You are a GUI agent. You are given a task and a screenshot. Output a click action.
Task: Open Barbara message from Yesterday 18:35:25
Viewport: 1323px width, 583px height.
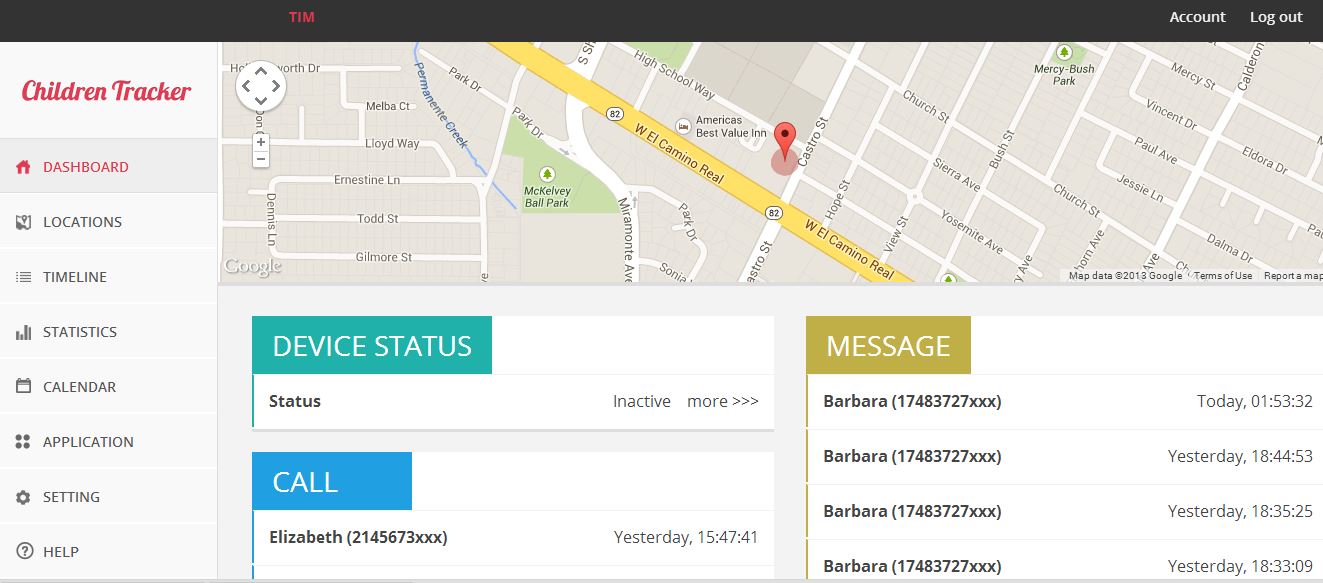point(1064,512)
